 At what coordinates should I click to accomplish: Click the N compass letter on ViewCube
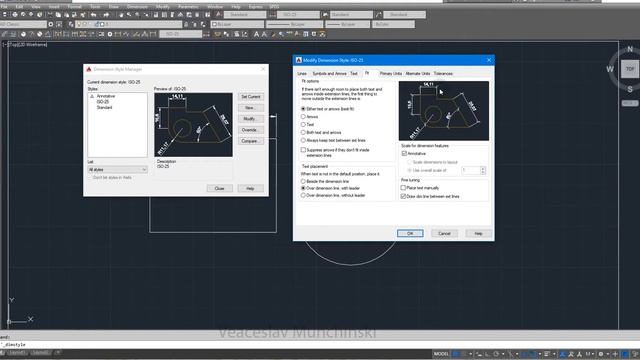630,49
